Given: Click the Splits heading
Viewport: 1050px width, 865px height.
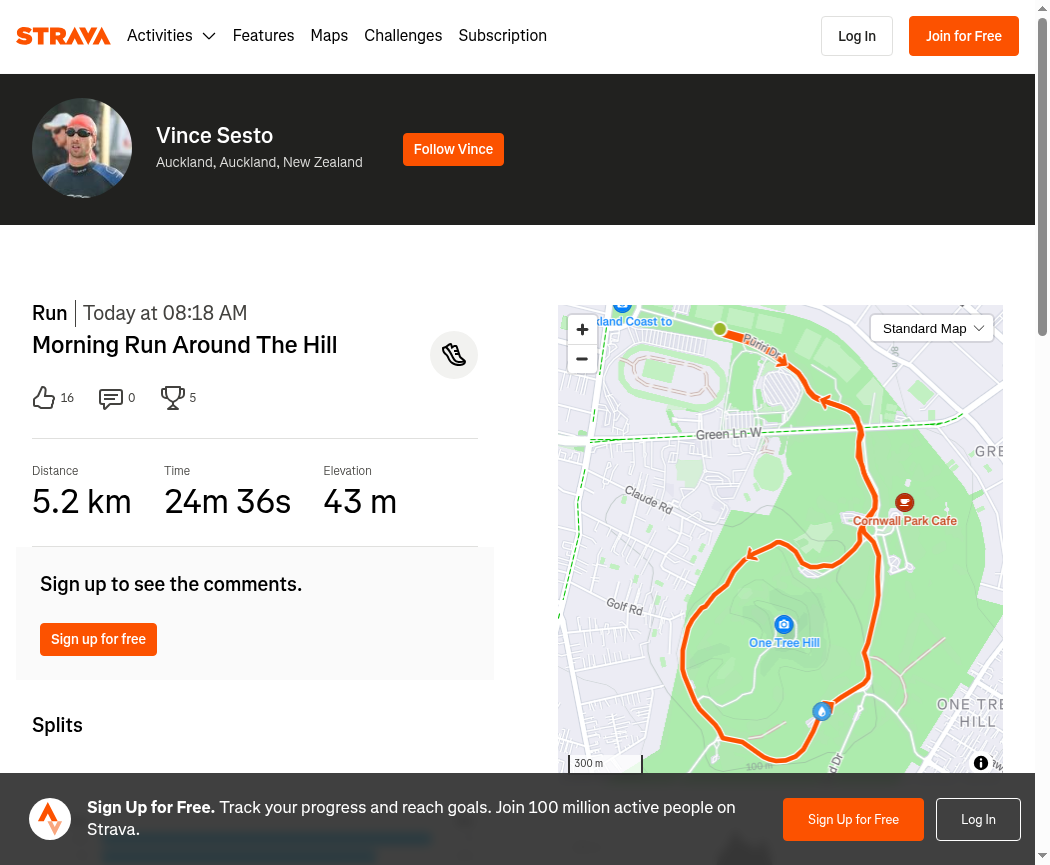Looking at the screenshot, I should click(x=58, y=725).
